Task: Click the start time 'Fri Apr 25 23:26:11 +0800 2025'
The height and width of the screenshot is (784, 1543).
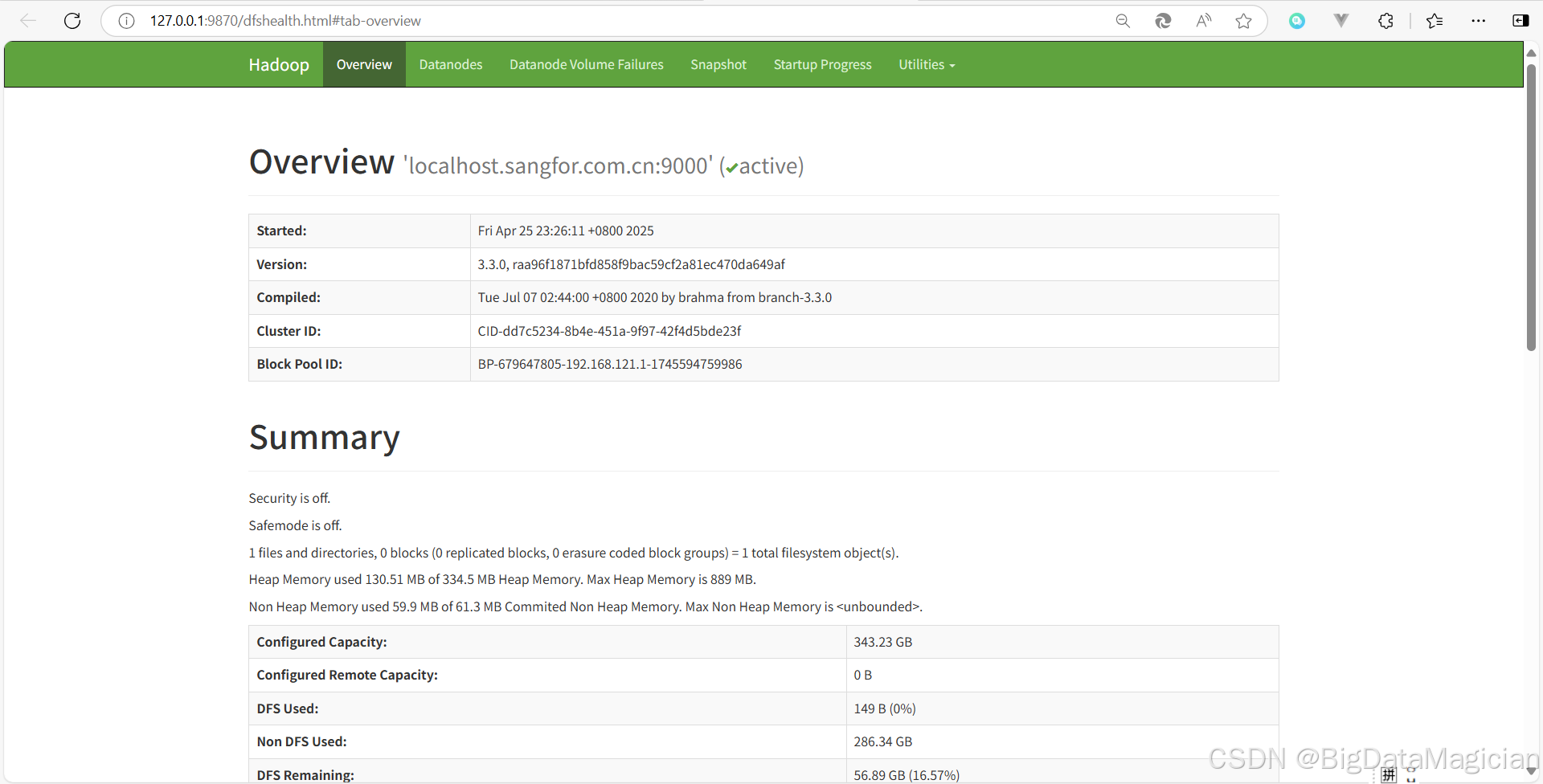Action: click(566, 231)
